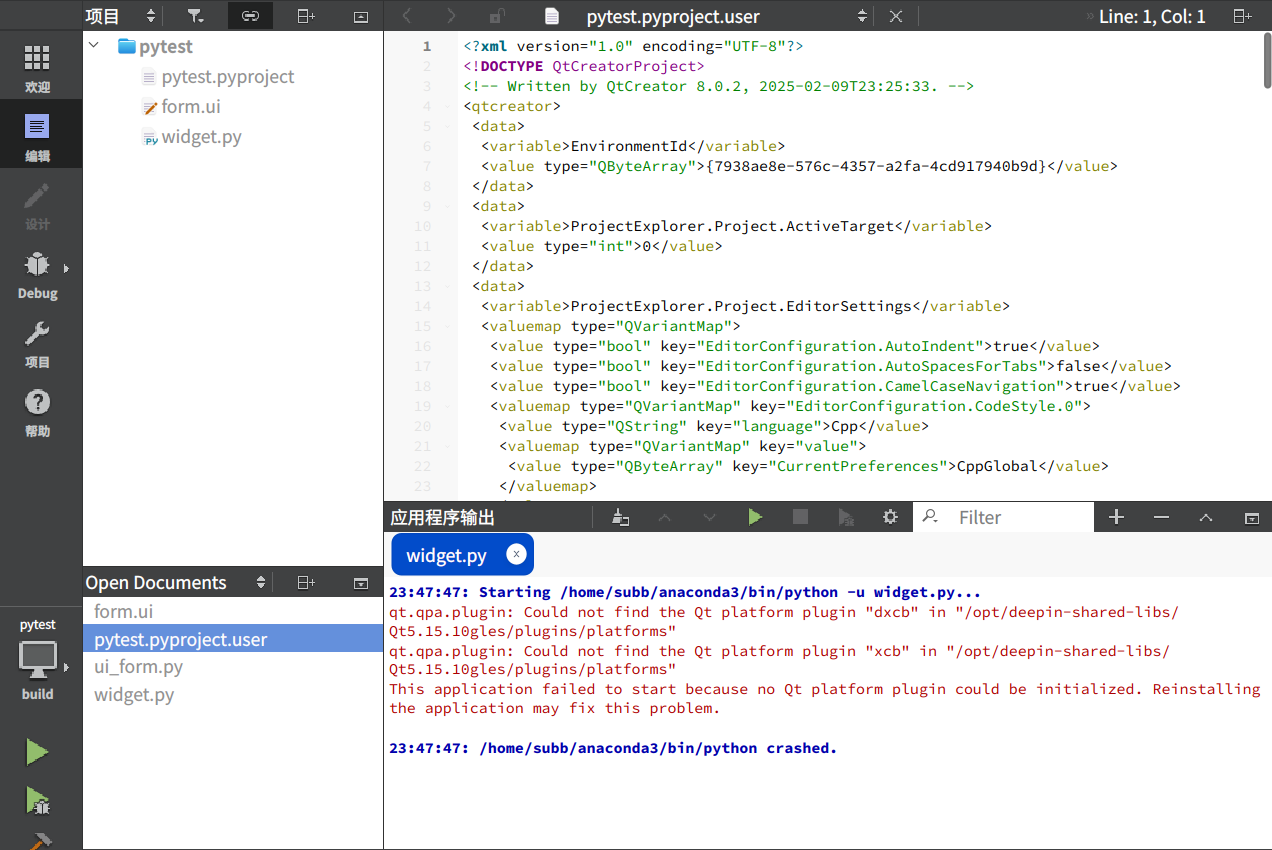This screenshot has height=850, width=1272.
Task: Clear the application output with the broom icon
Action: [x=621, y=517]
